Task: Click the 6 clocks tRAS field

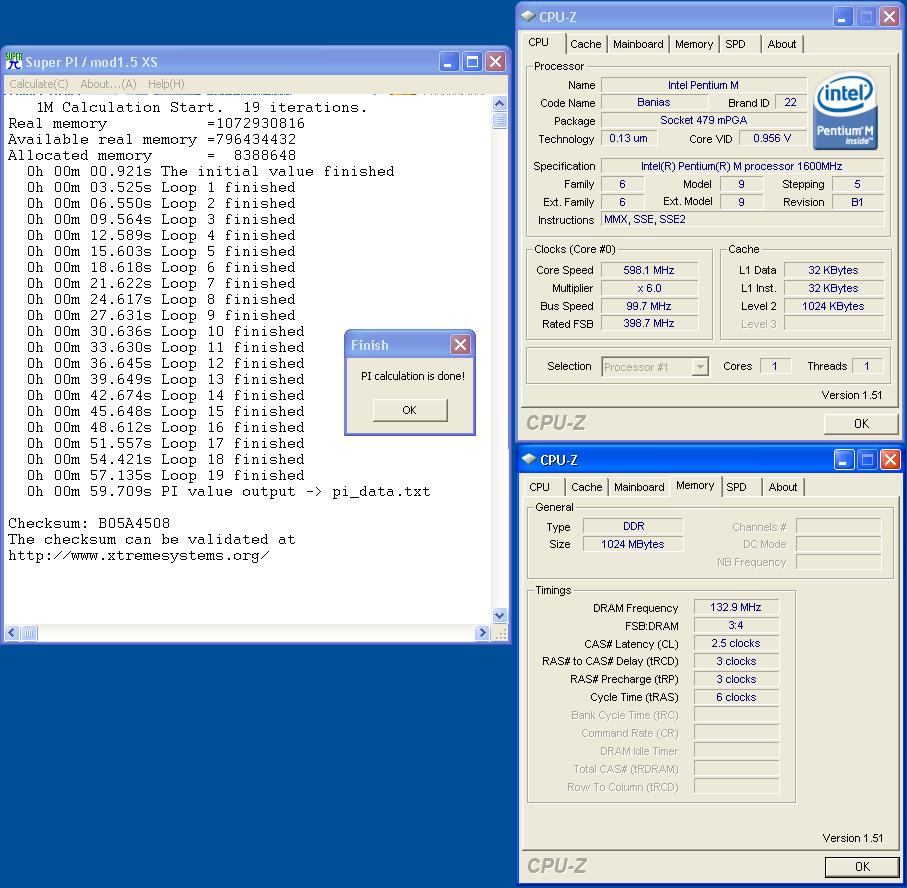Action: [x=736, y=697]
